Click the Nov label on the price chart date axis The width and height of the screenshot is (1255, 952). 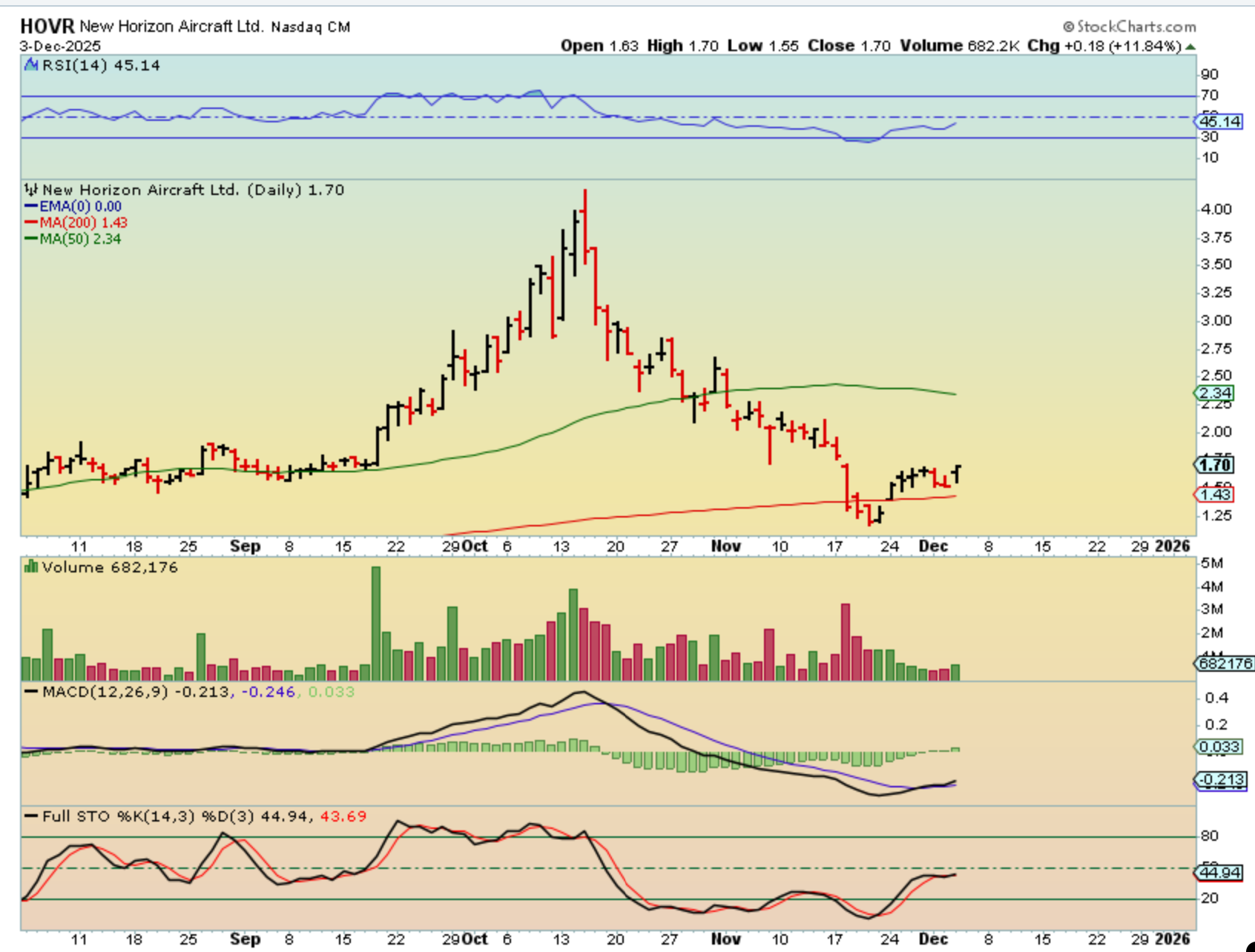[726, 546]
